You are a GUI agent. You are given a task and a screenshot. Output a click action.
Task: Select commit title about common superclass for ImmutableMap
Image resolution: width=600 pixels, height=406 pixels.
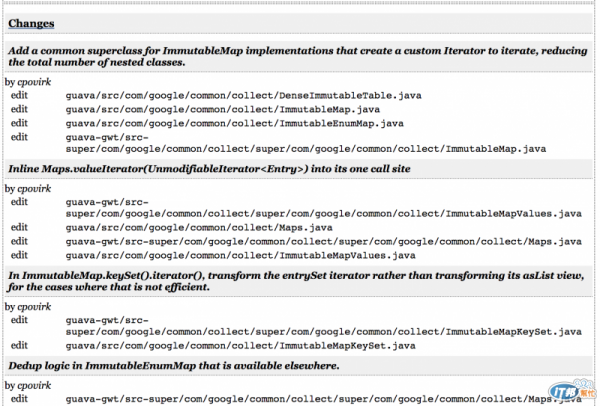[x=298, y=56]
